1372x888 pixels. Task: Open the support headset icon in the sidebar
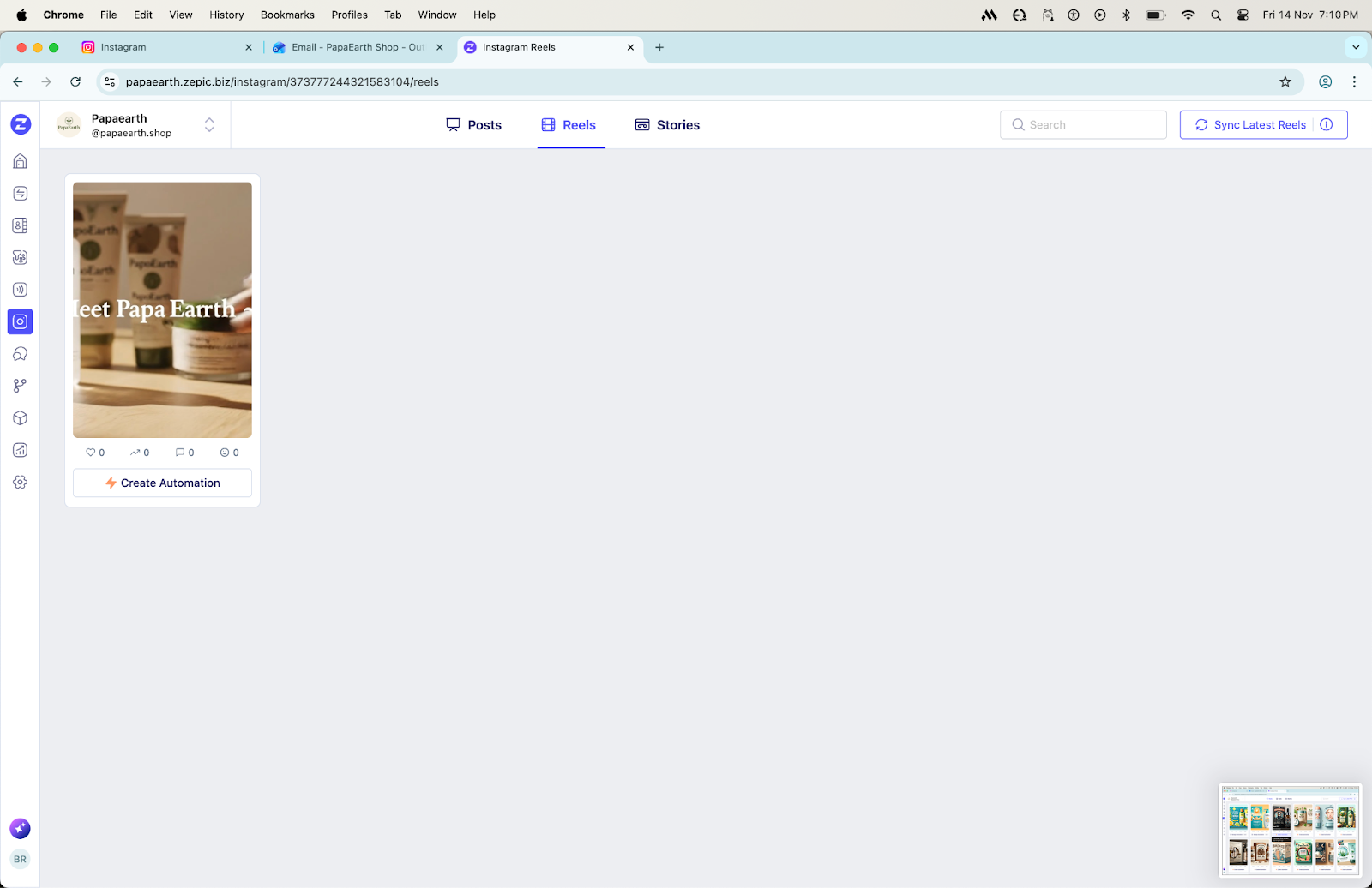tap(21, 354)
